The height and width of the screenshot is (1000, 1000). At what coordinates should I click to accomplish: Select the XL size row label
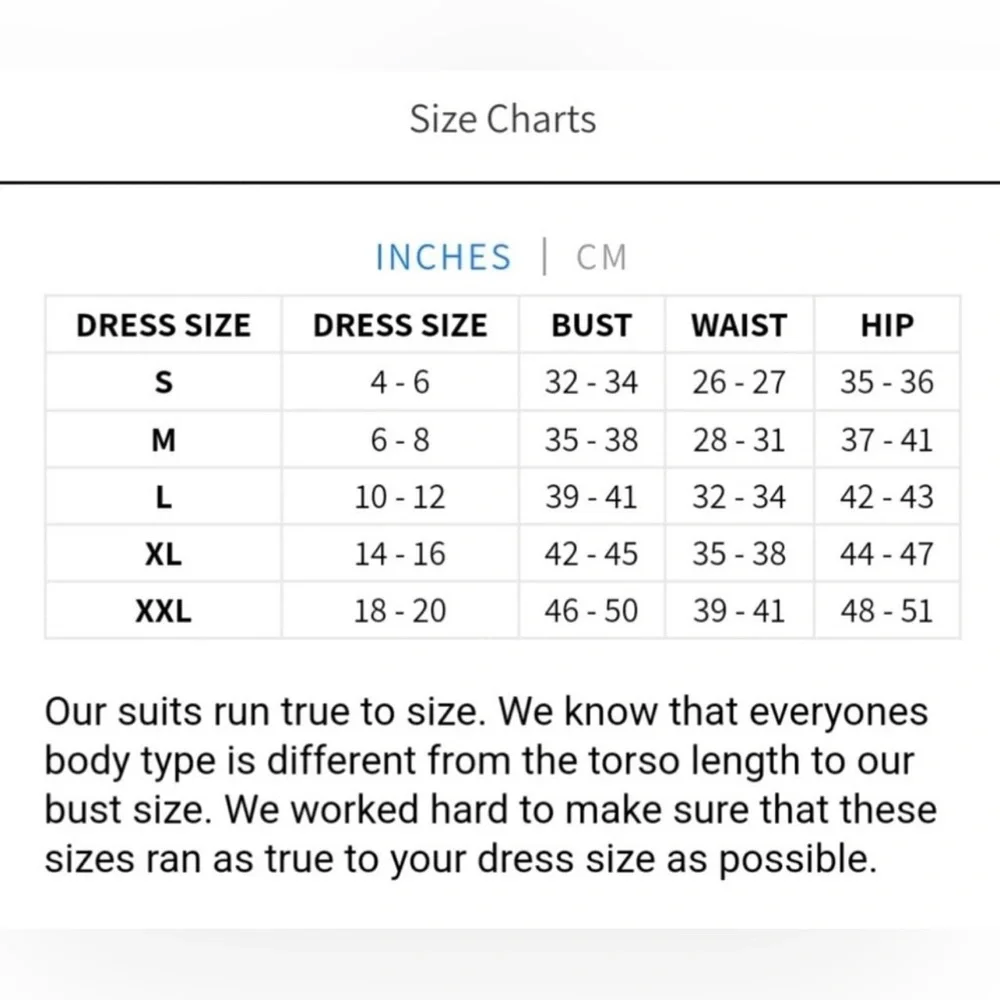[x=164, y=554]
